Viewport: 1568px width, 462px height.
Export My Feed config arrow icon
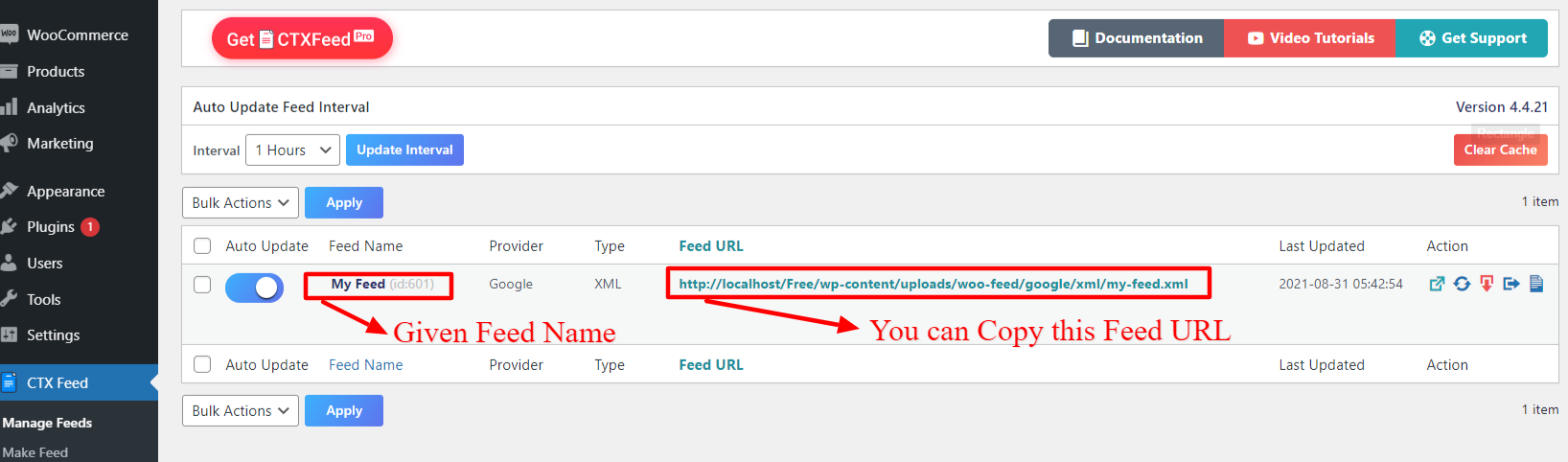point(1511,284)
